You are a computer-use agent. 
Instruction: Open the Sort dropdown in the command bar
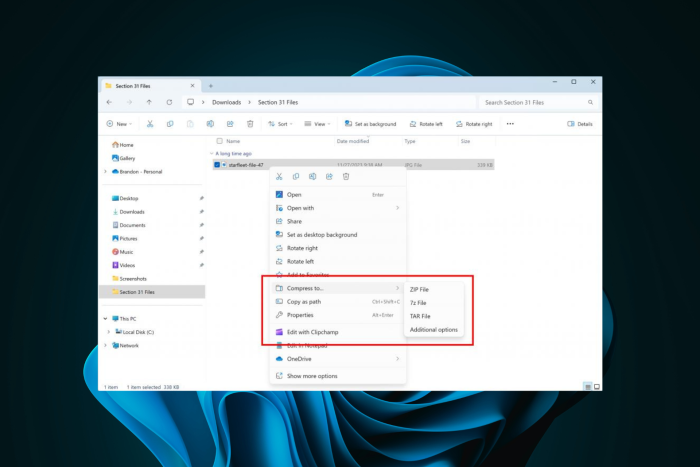click(x=280, y=124)
